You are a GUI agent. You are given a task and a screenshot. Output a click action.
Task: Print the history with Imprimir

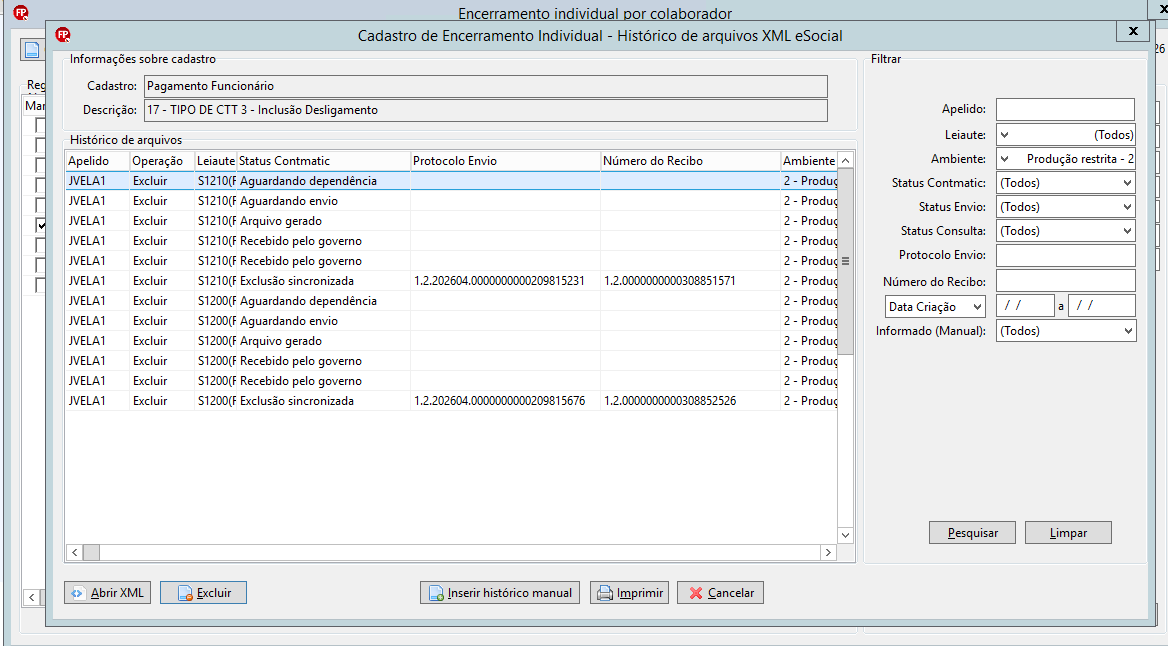629,593
